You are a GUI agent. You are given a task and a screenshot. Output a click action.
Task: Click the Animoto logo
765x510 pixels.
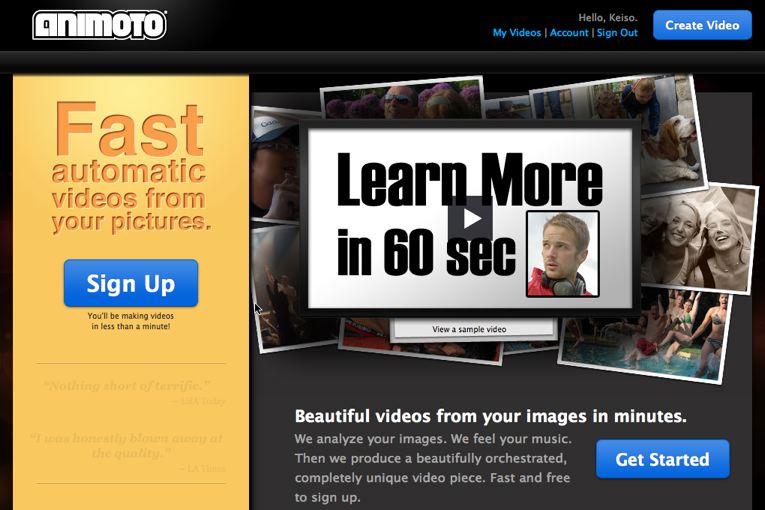coord(99,25)
